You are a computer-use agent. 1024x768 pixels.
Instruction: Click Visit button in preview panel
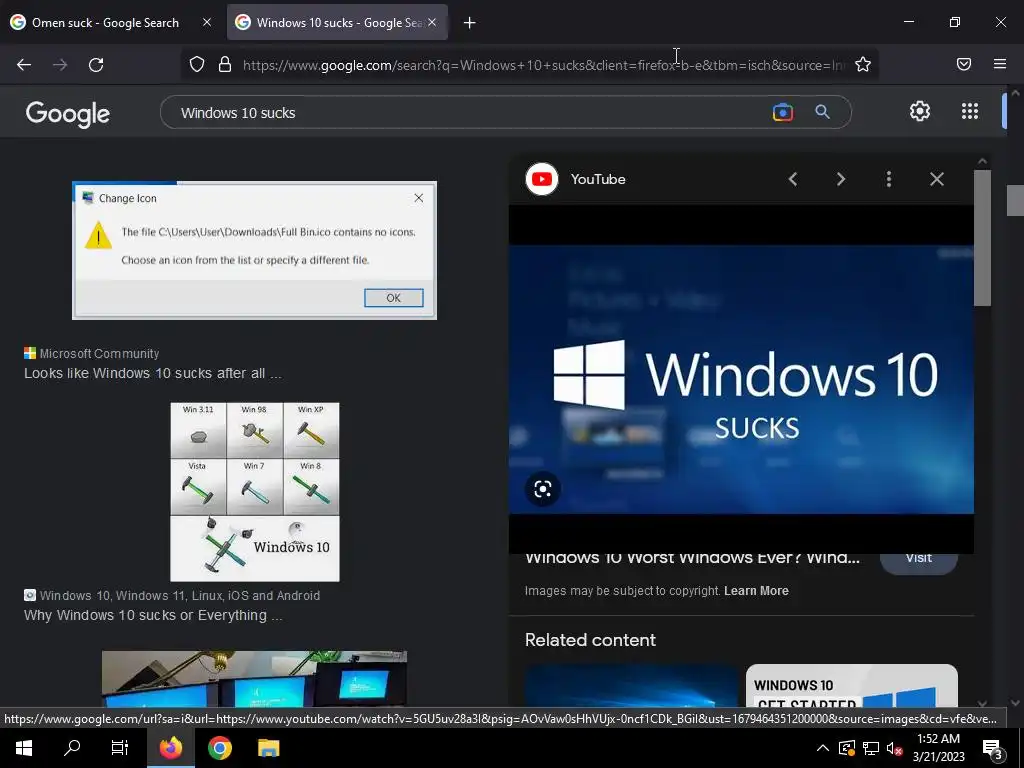pyautogui.click(x=919, y=560)
